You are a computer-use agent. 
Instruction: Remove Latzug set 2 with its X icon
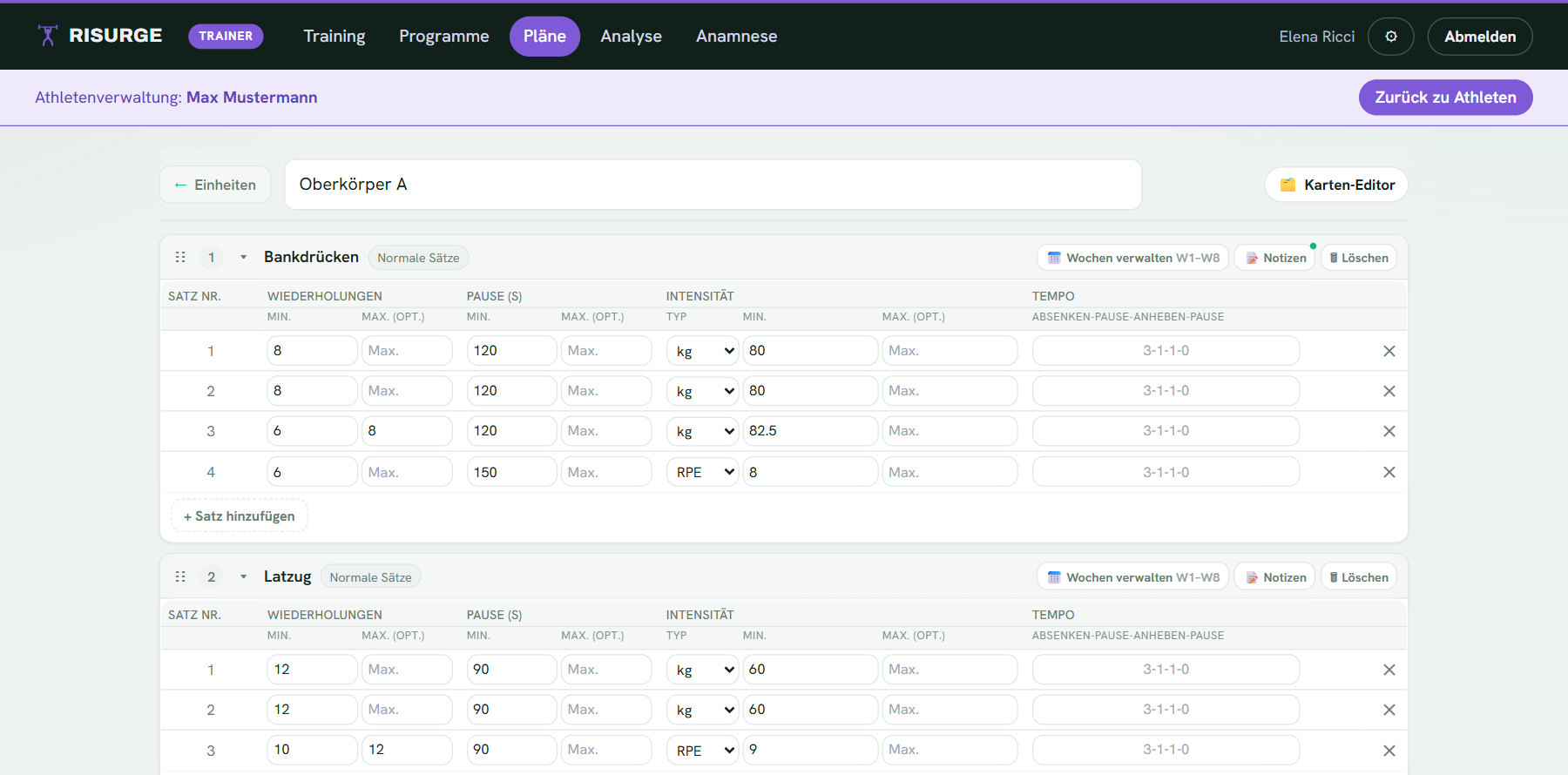(x=1389, y=710)
